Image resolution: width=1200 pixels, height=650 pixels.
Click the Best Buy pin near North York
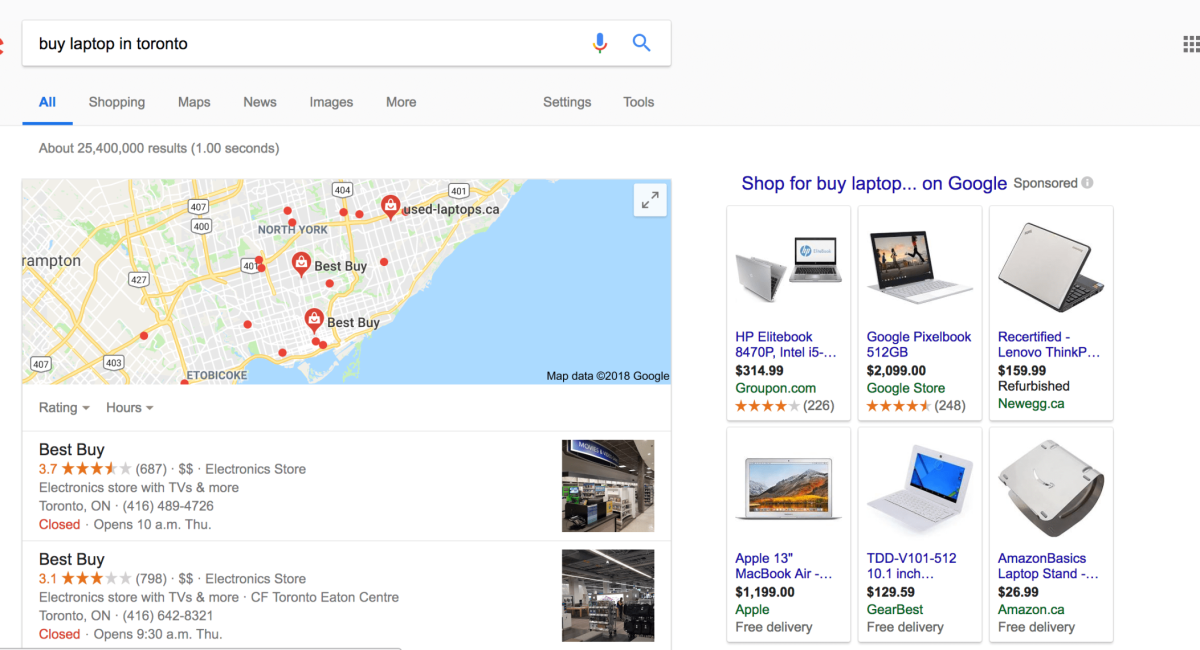[301, 264]
